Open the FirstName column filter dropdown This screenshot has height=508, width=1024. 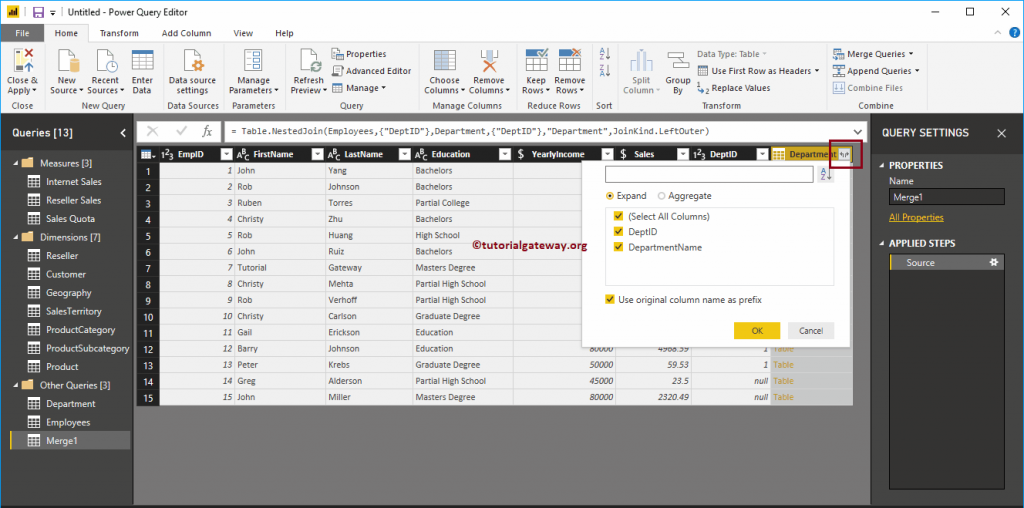317,154
